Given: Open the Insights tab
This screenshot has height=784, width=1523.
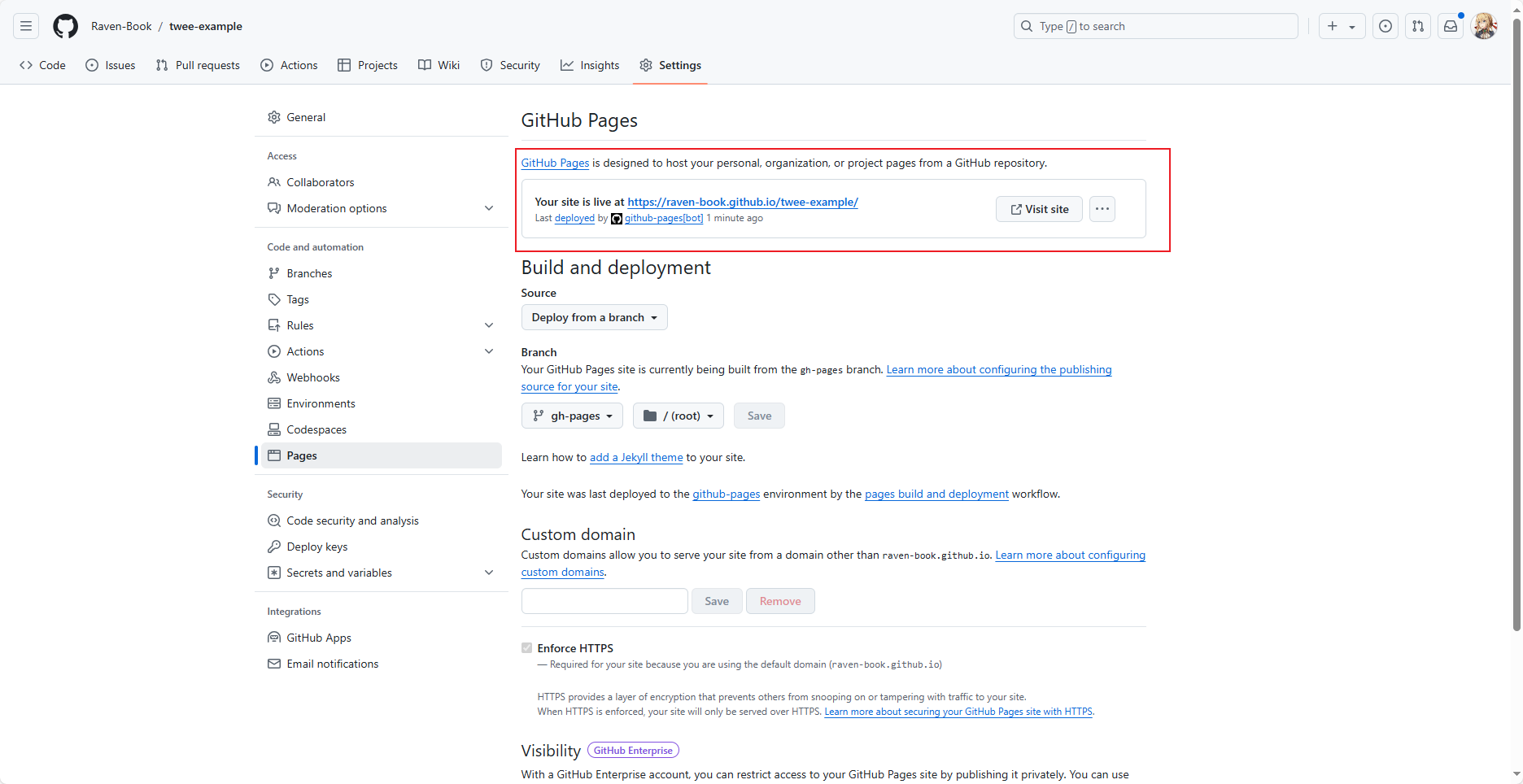Looking at the screenshot, I should (590, 65).
